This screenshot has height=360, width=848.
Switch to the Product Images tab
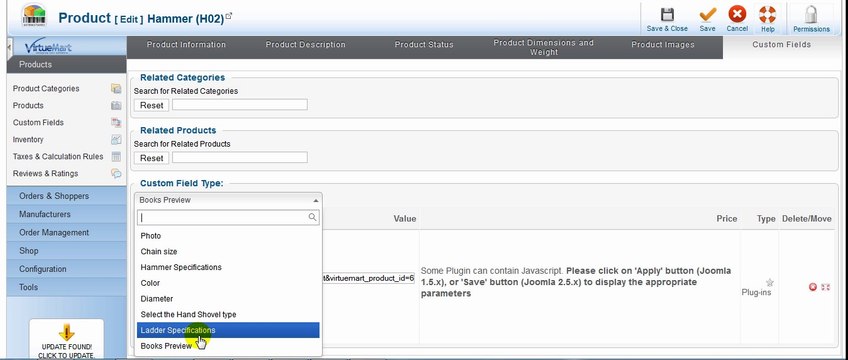coord(662,45)
